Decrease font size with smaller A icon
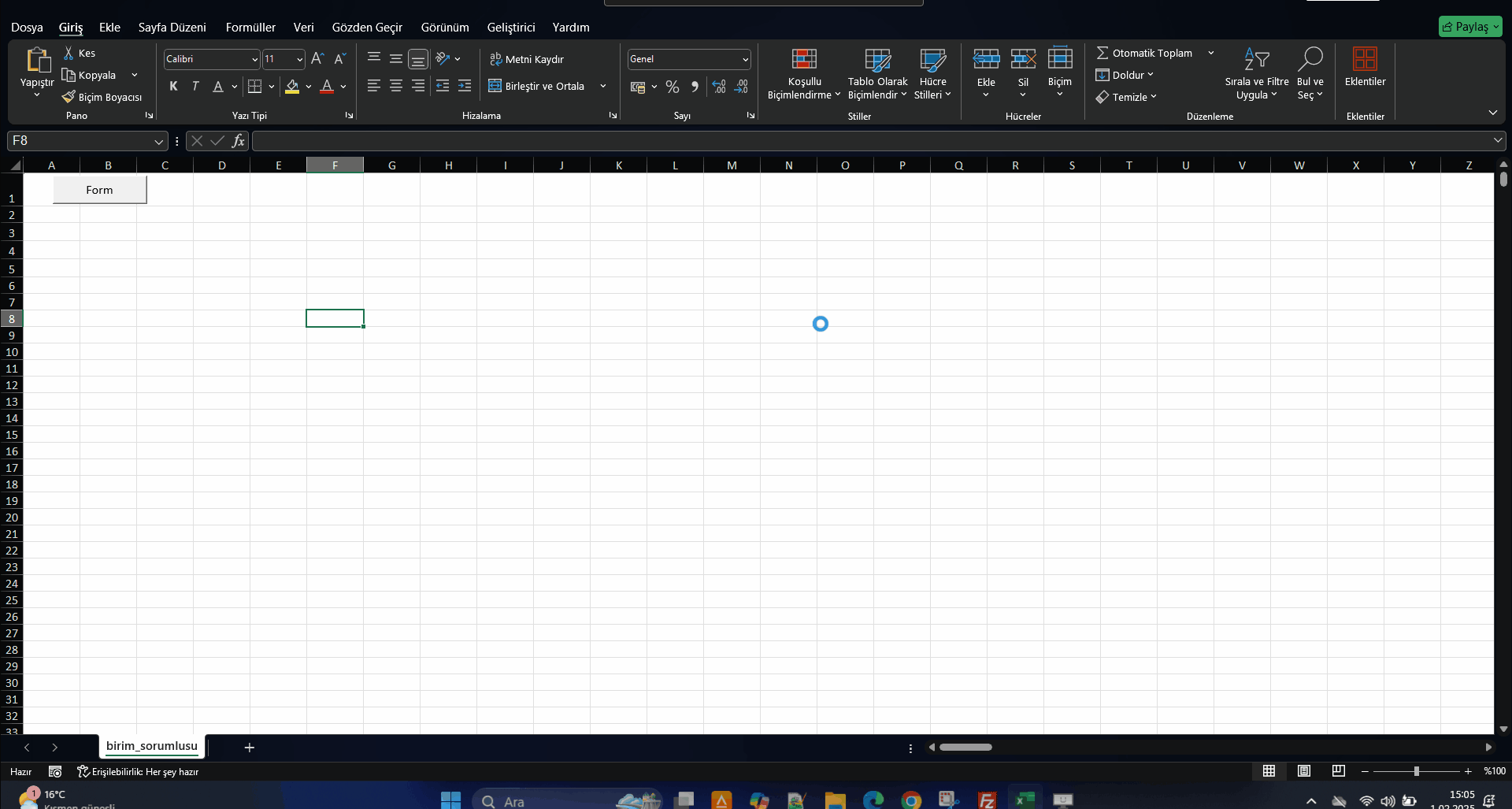This screenshot has height=809, width=1512. click(x=339, y=58)
